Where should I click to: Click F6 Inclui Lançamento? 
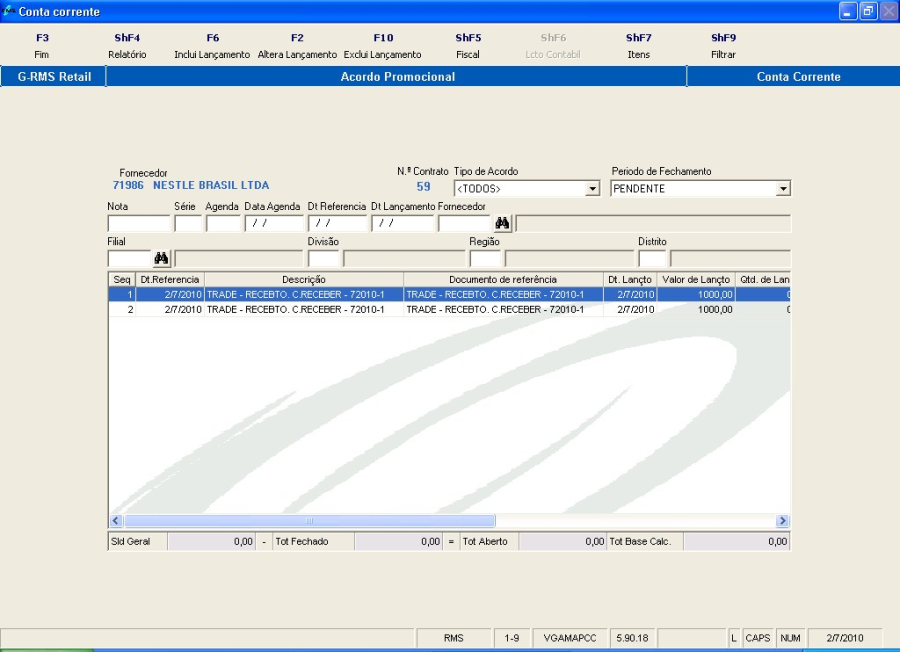(212, 46)
